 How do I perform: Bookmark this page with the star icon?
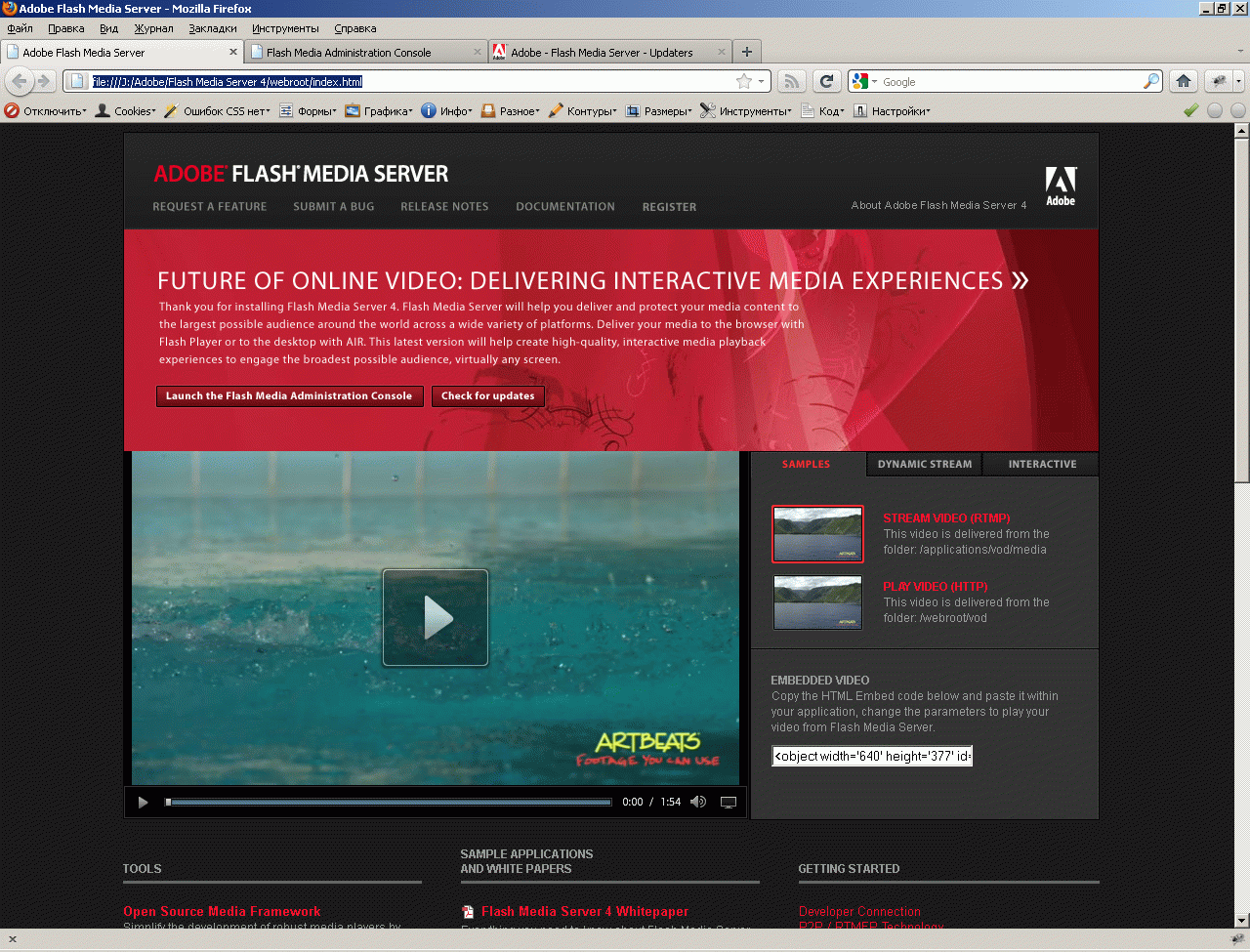744,81
